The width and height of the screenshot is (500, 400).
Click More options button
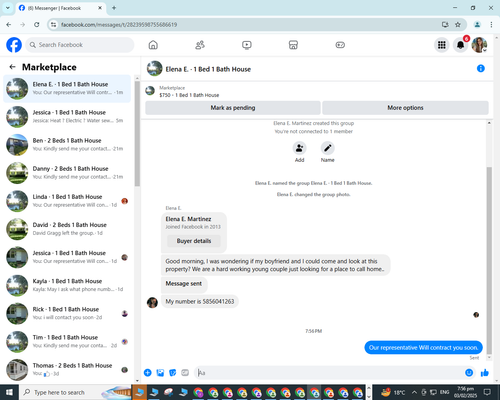(x=405, y=108)
